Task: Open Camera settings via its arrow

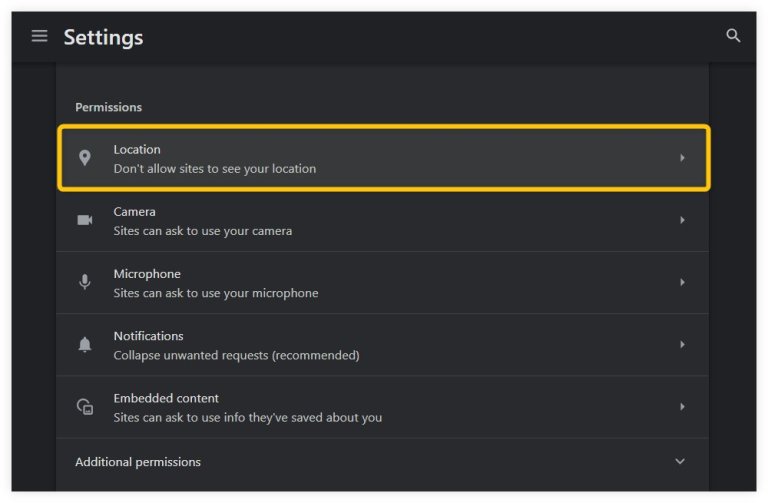Action: click(682, 220)
